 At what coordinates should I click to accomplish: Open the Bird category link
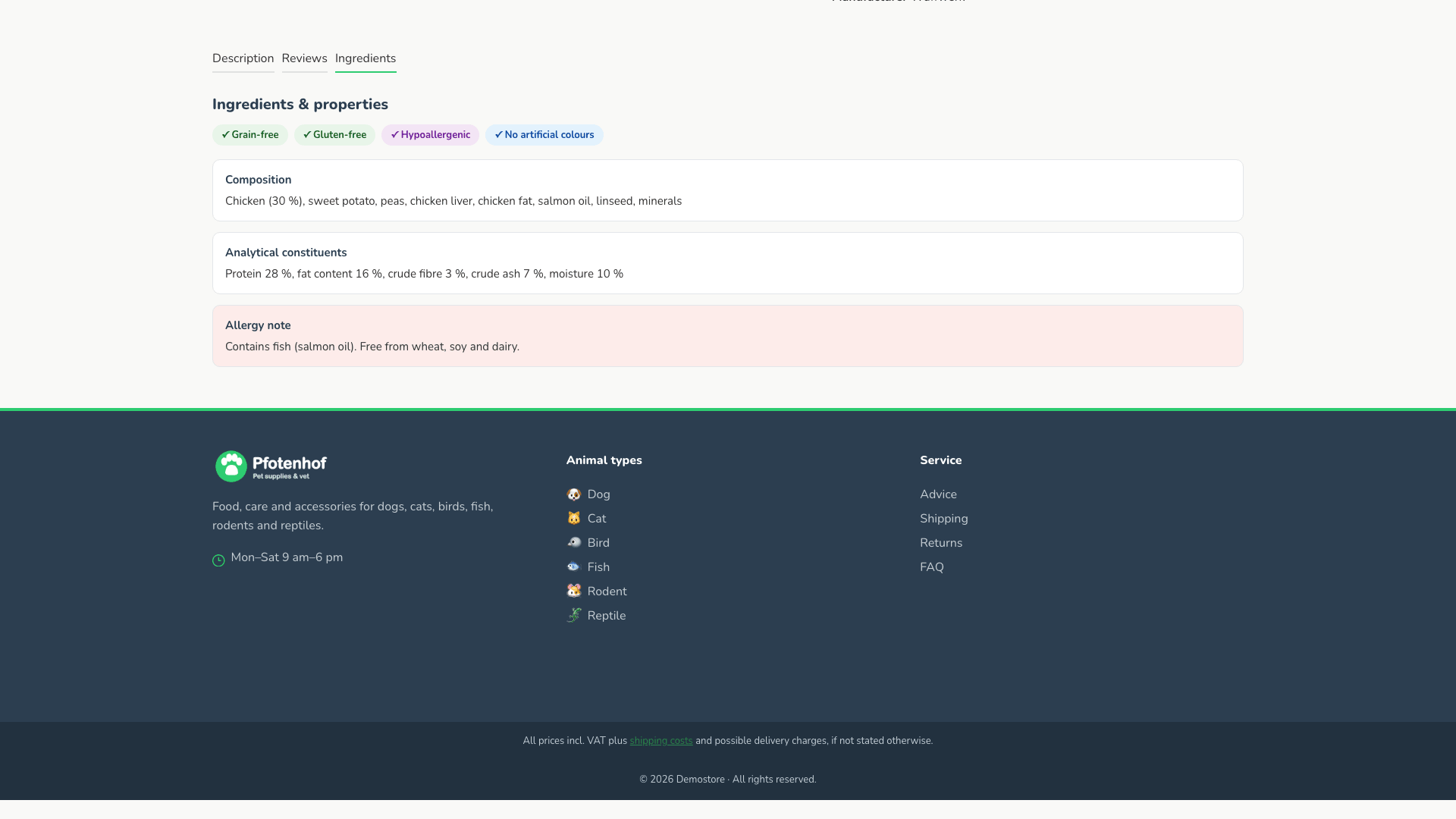click(598, 543)
